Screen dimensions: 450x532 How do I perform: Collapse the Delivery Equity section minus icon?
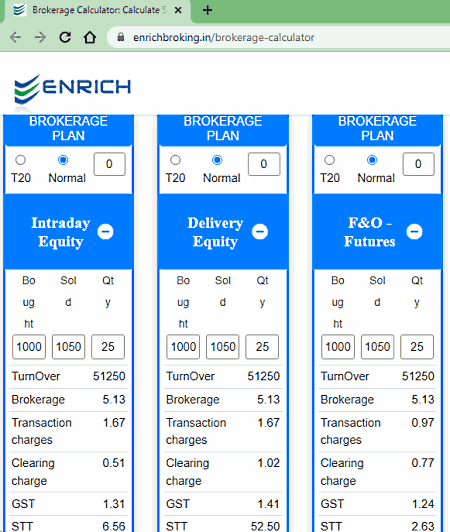(260, 232)
